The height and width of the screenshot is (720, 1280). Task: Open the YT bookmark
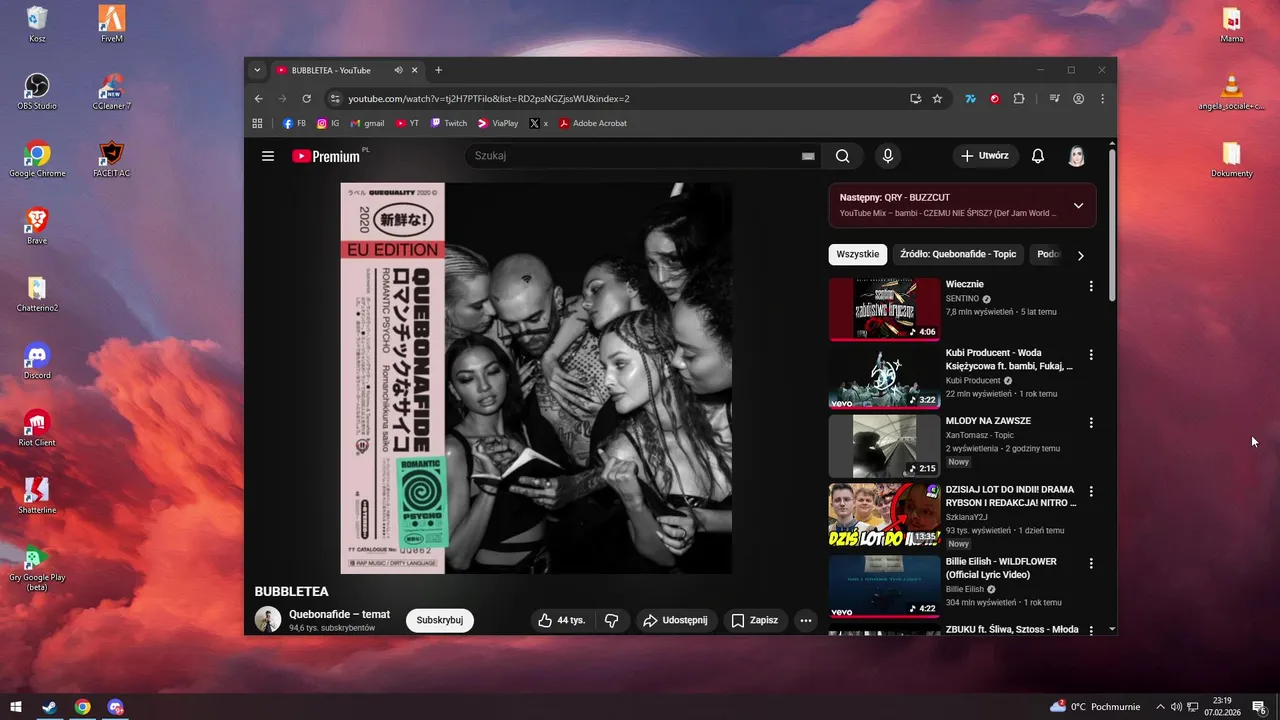[407, 123]
